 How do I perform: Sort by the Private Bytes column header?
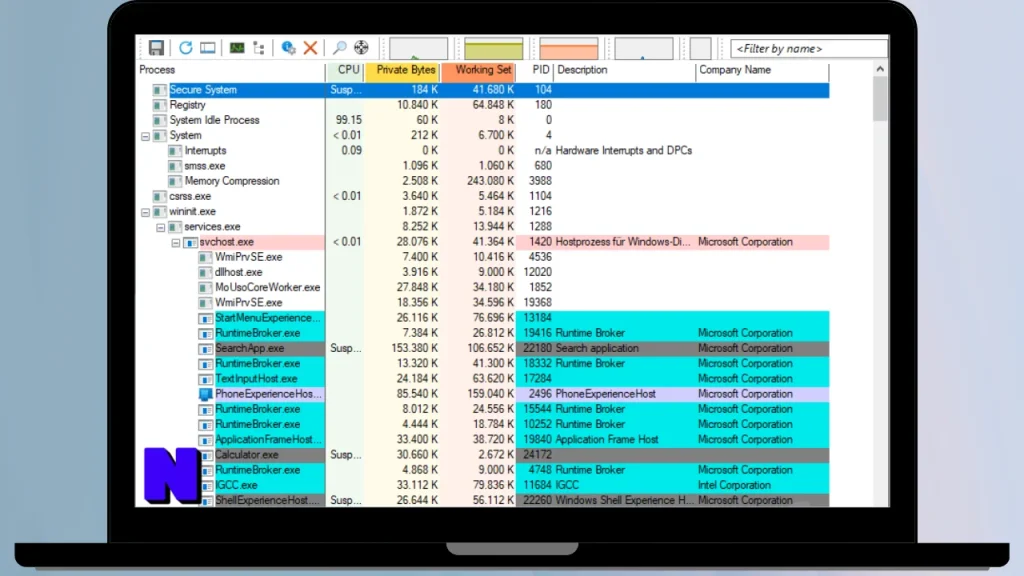pyautogui.click(x=402, y=70)
